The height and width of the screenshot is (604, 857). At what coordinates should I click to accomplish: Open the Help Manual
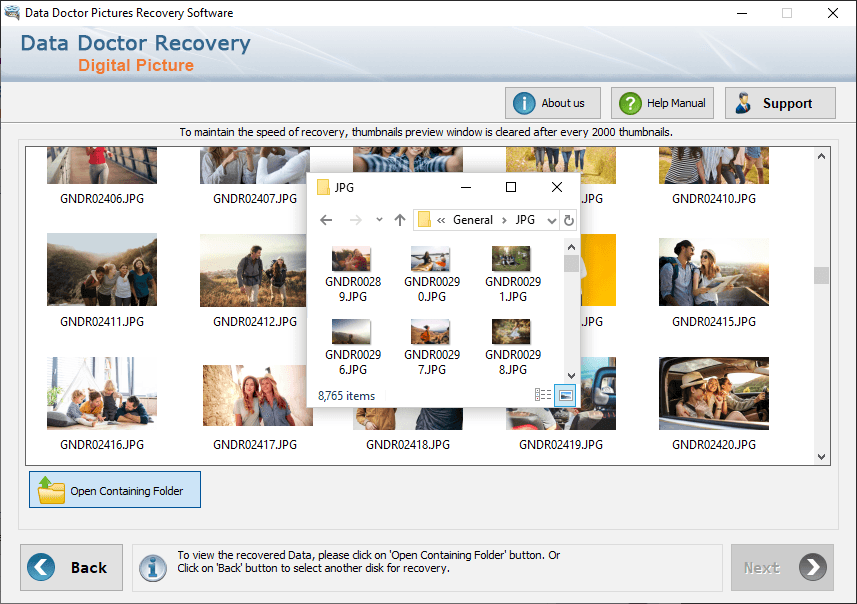click(662, 103)
